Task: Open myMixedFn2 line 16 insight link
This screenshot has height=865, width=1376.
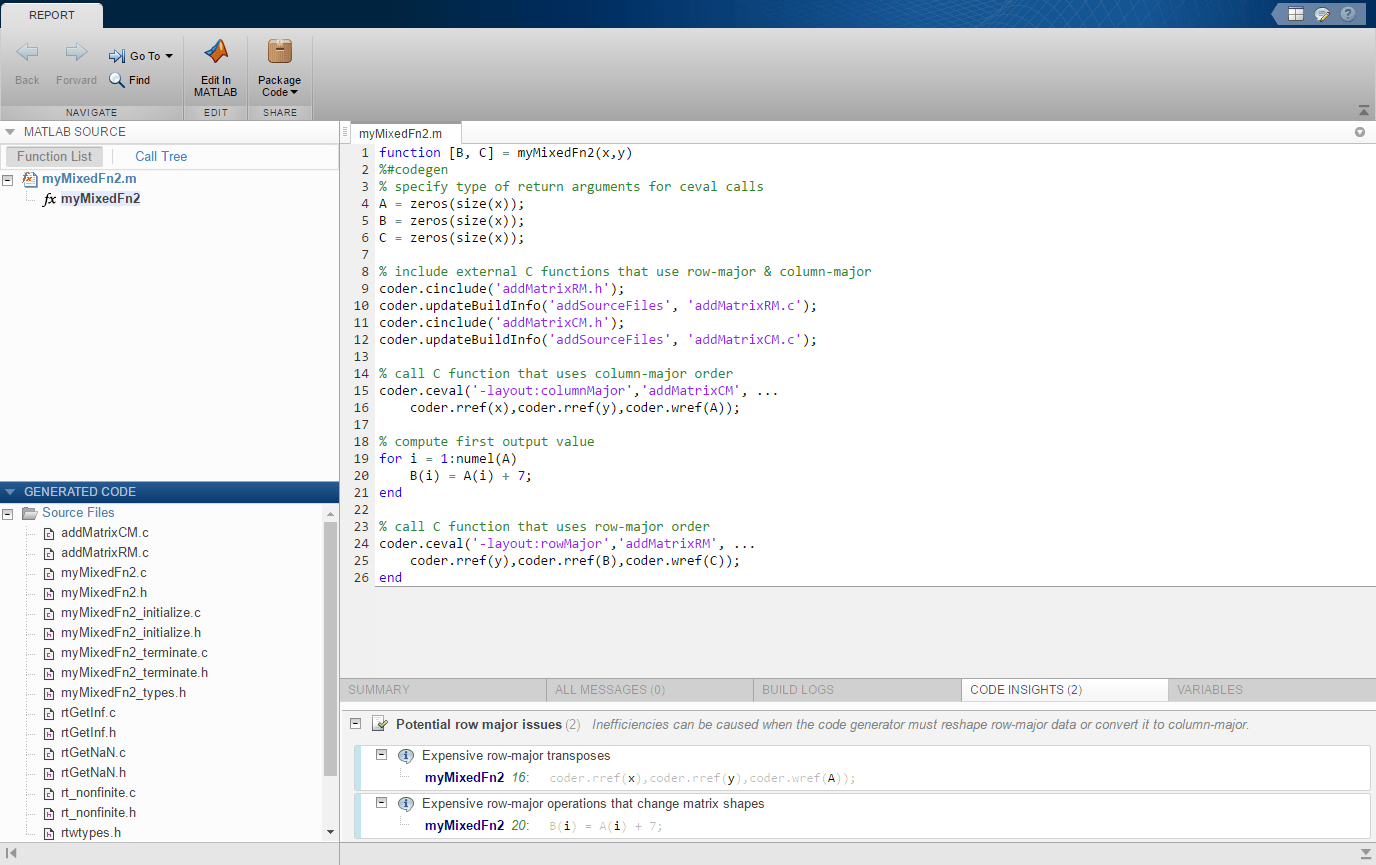Action: pyautogui.click(x=464, y=778)
